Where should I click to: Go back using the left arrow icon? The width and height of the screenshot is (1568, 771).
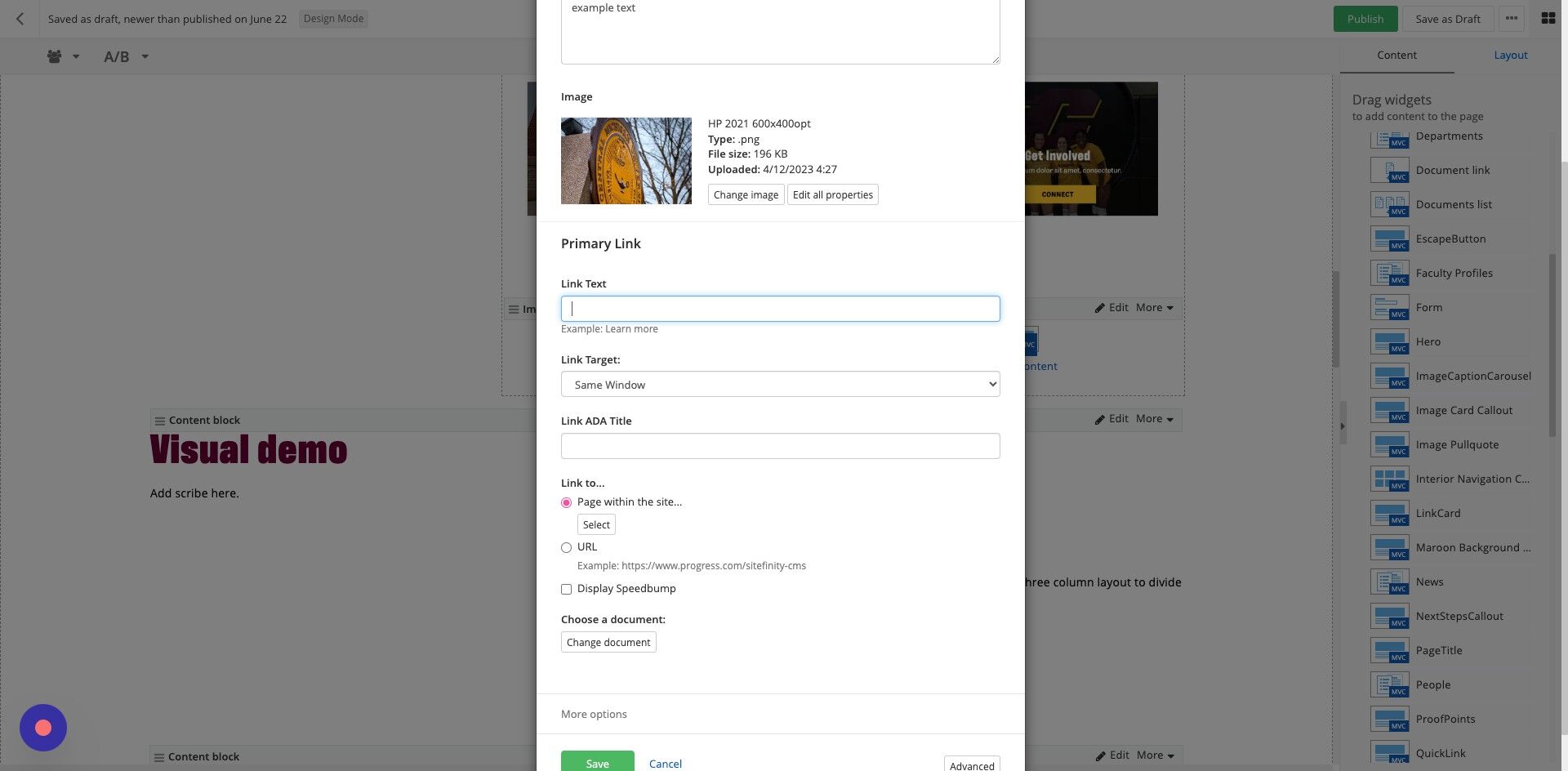(20, 19)
